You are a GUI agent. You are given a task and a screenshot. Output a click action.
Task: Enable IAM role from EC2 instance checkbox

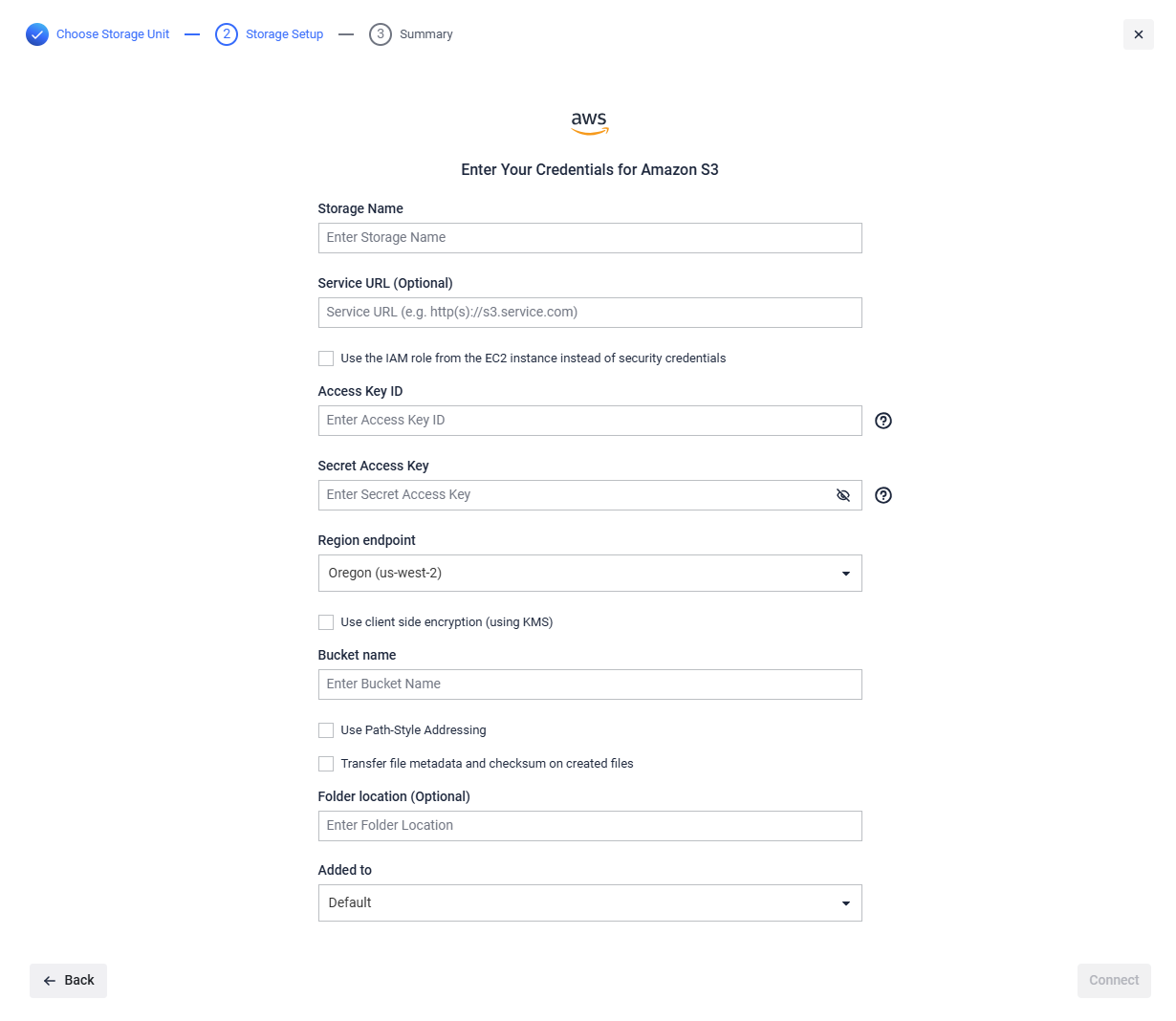coord(326,358)
